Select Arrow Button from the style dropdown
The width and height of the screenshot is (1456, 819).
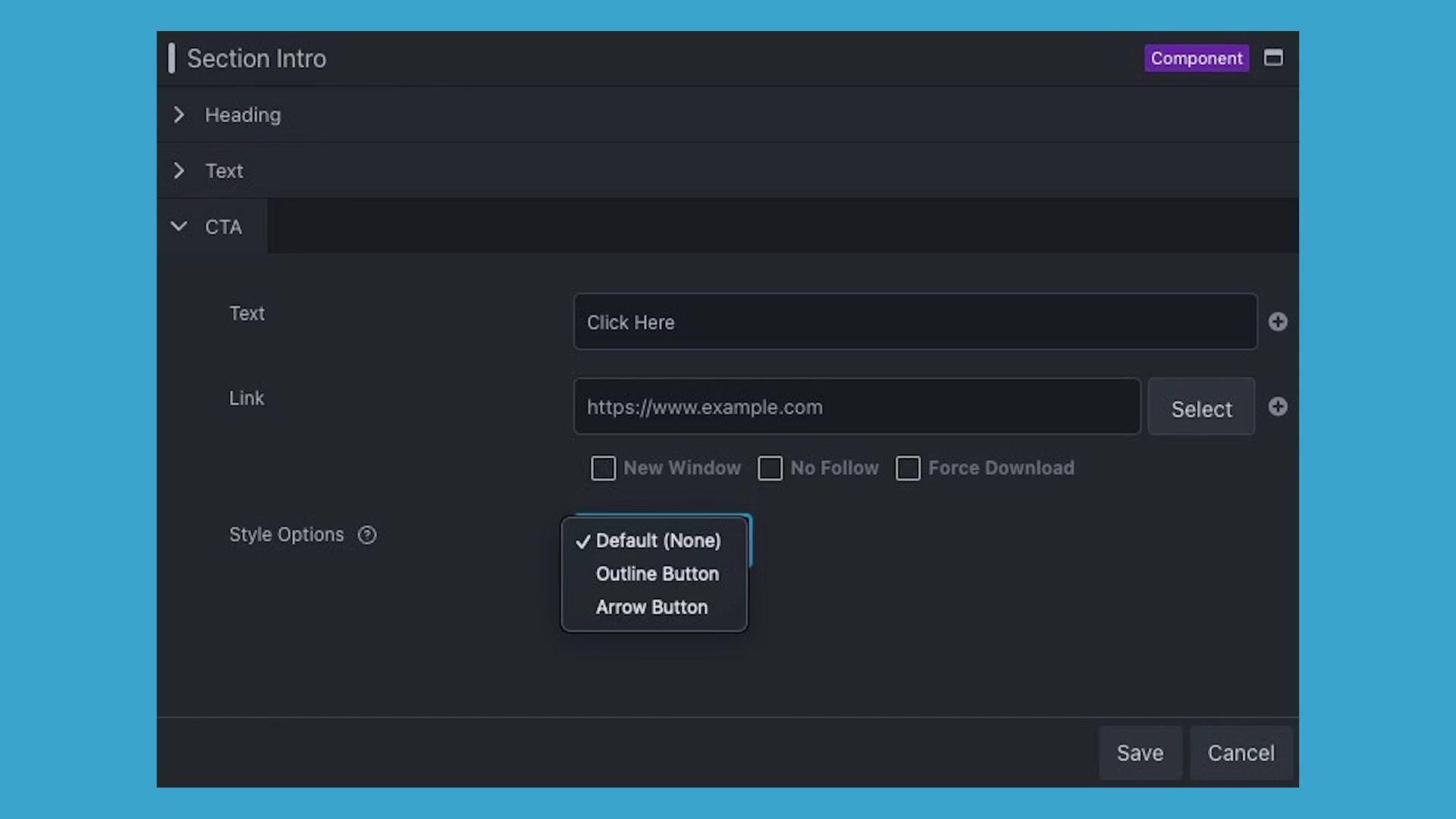point(651,607)
